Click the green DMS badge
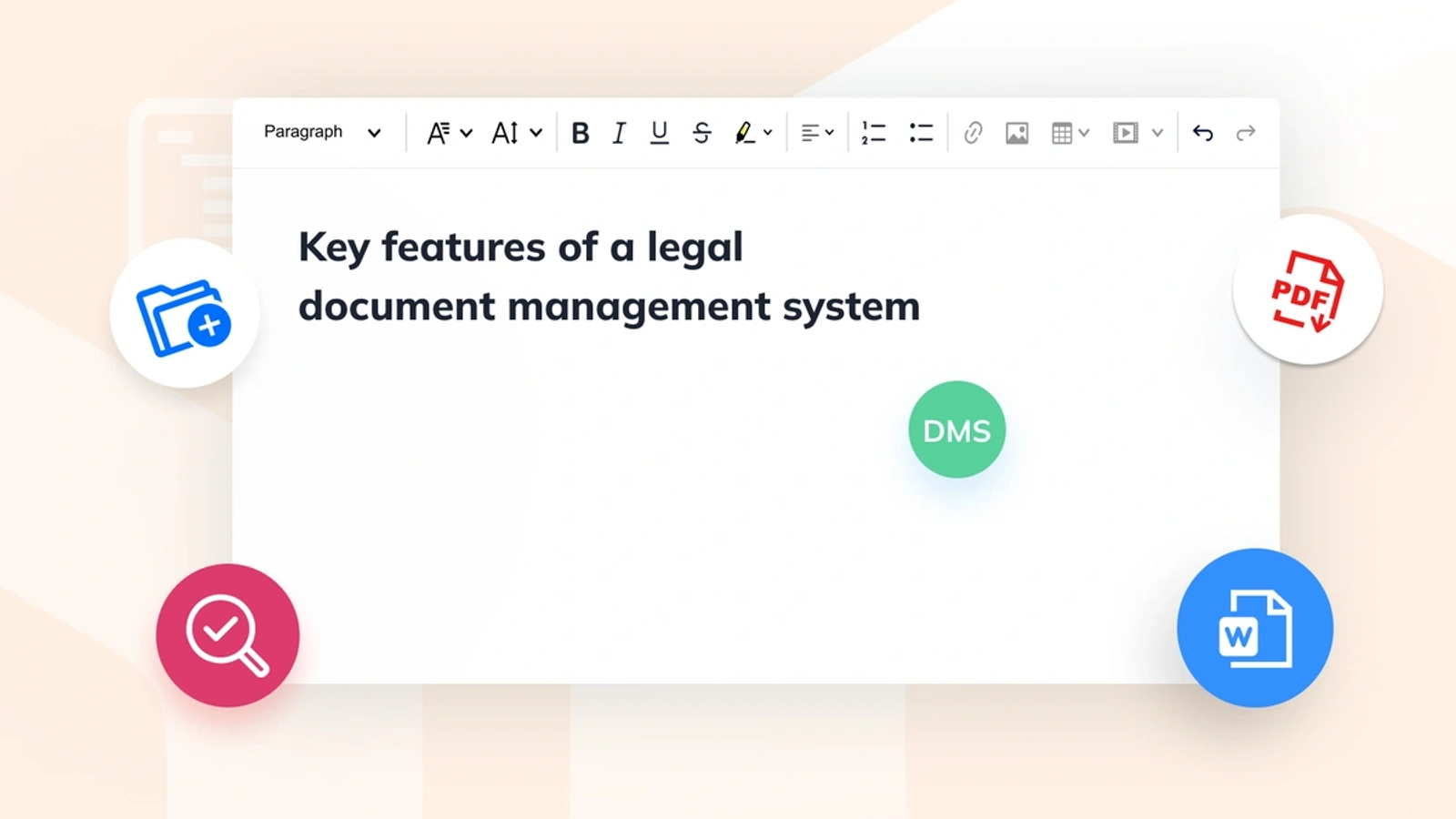 pyautogui.click(x=956, y=430)
